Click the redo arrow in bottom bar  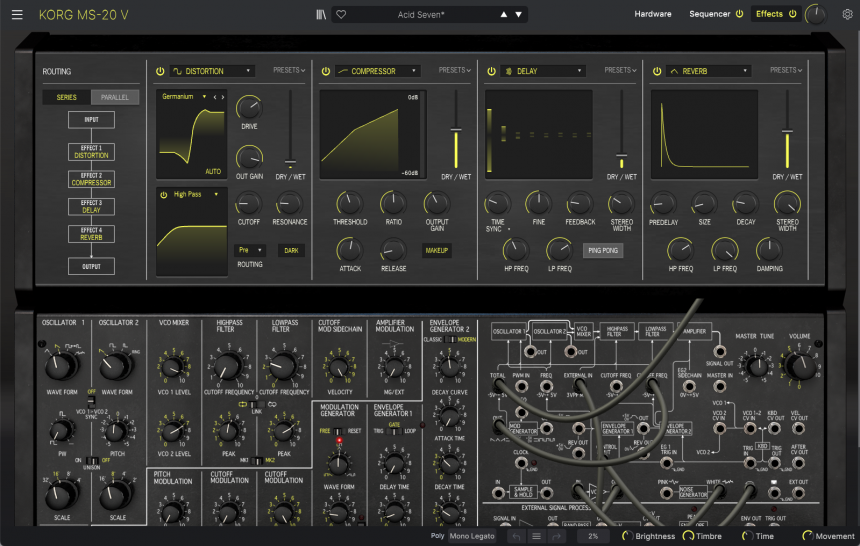pos(556,536)
